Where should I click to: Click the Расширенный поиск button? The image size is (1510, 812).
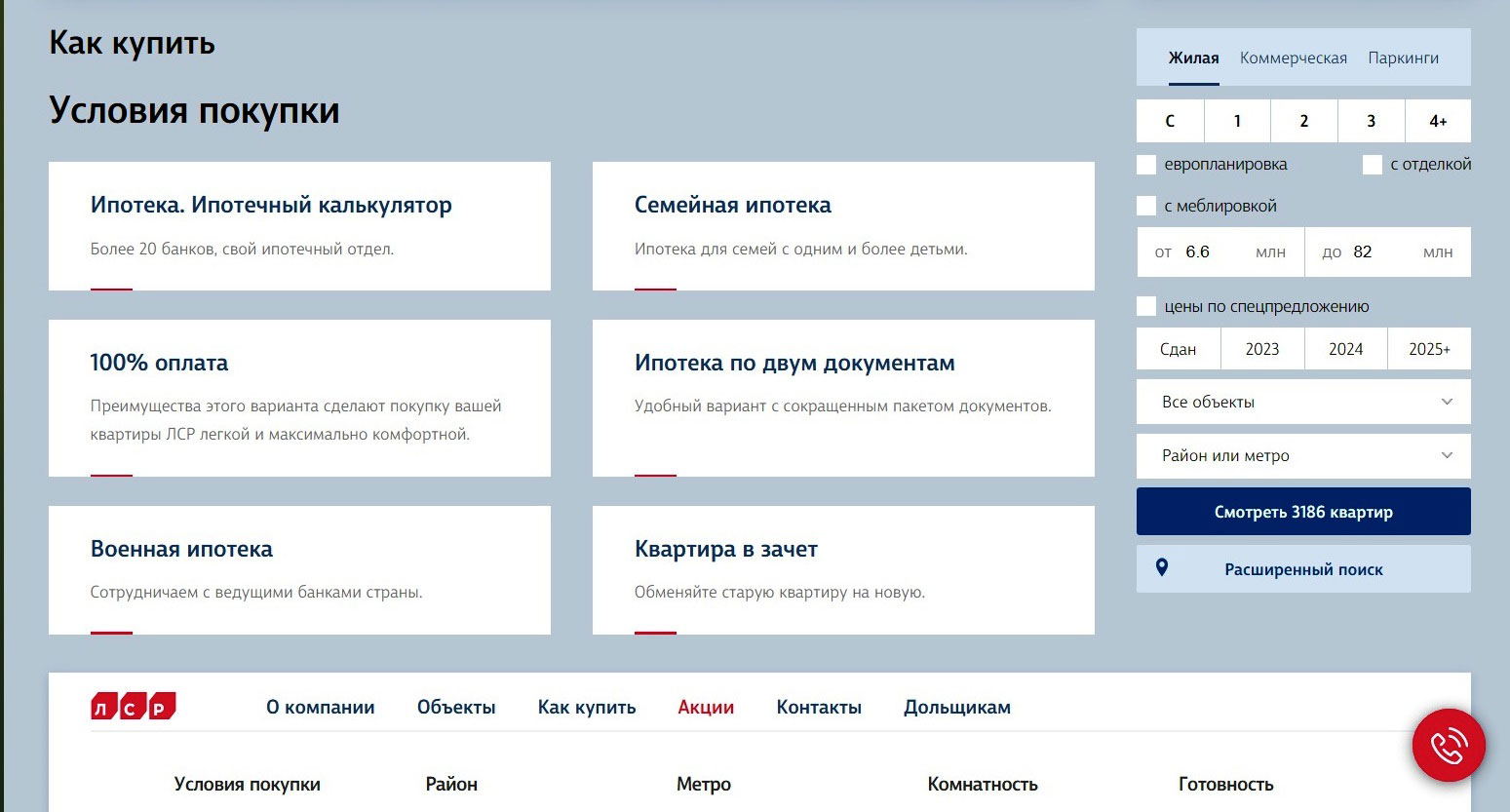pos(1303,569)
